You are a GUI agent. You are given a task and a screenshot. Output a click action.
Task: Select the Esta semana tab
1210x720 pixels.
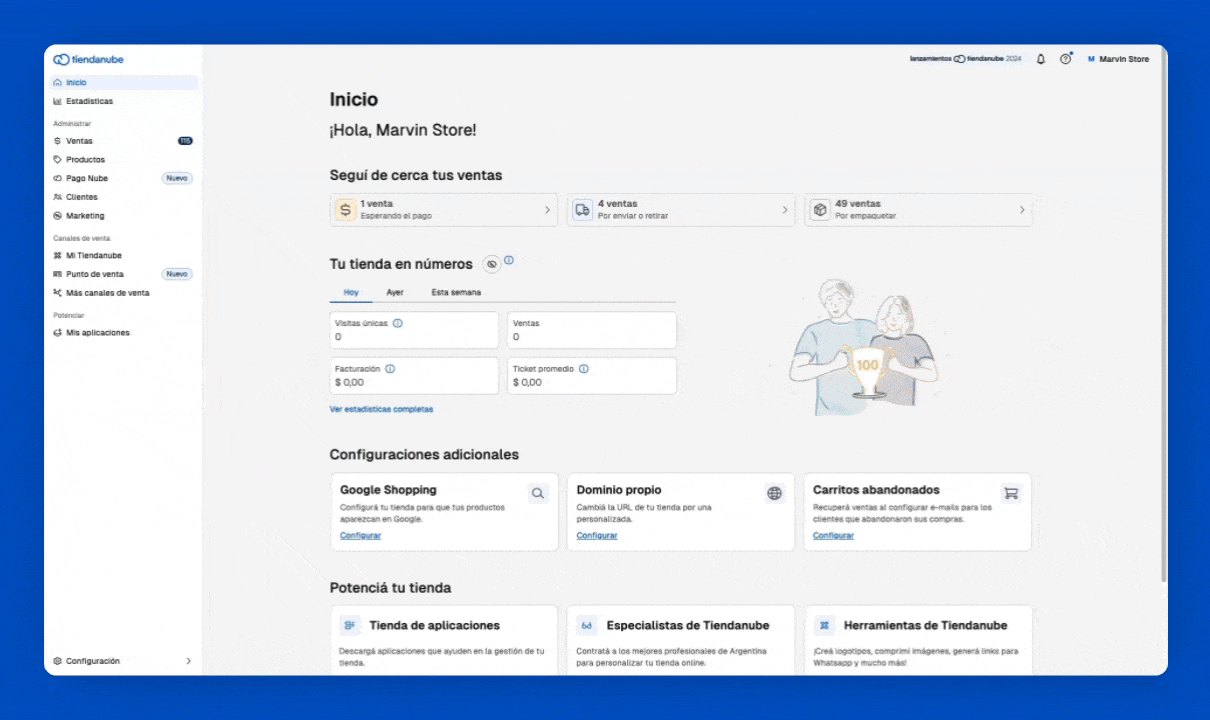coord(456,292)
